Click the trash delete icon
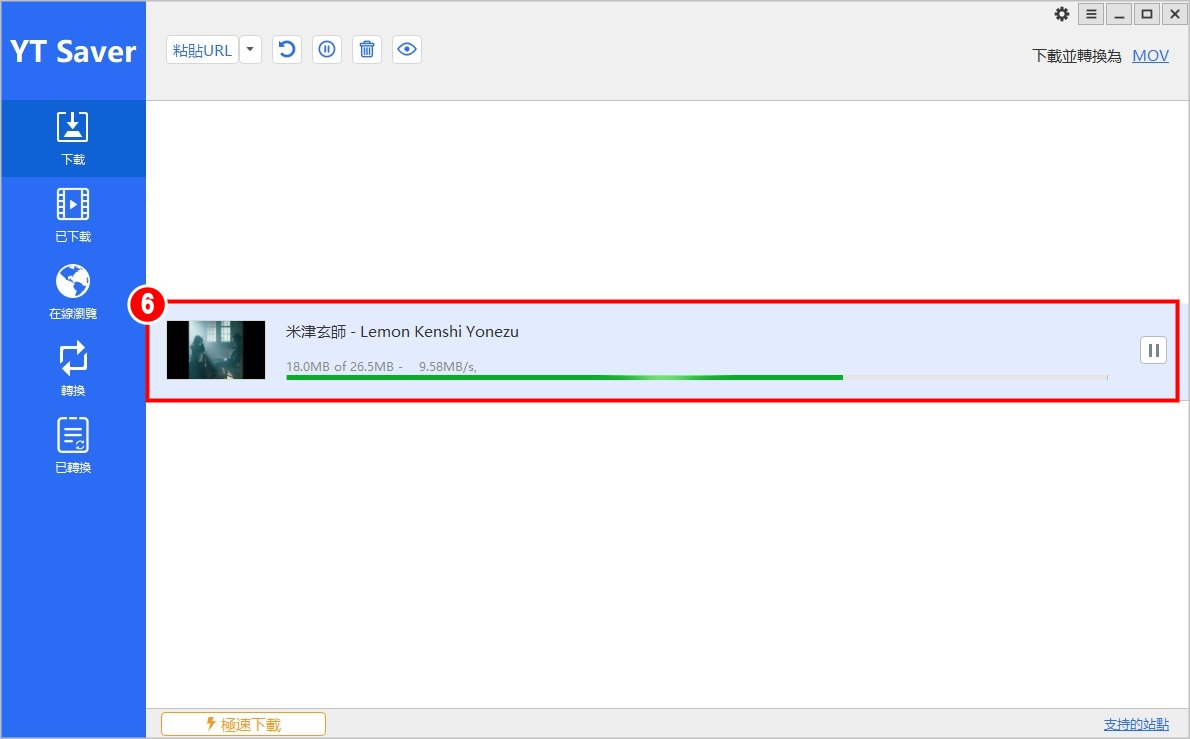This screenshot has width=1190, height=739. (367, 49)
